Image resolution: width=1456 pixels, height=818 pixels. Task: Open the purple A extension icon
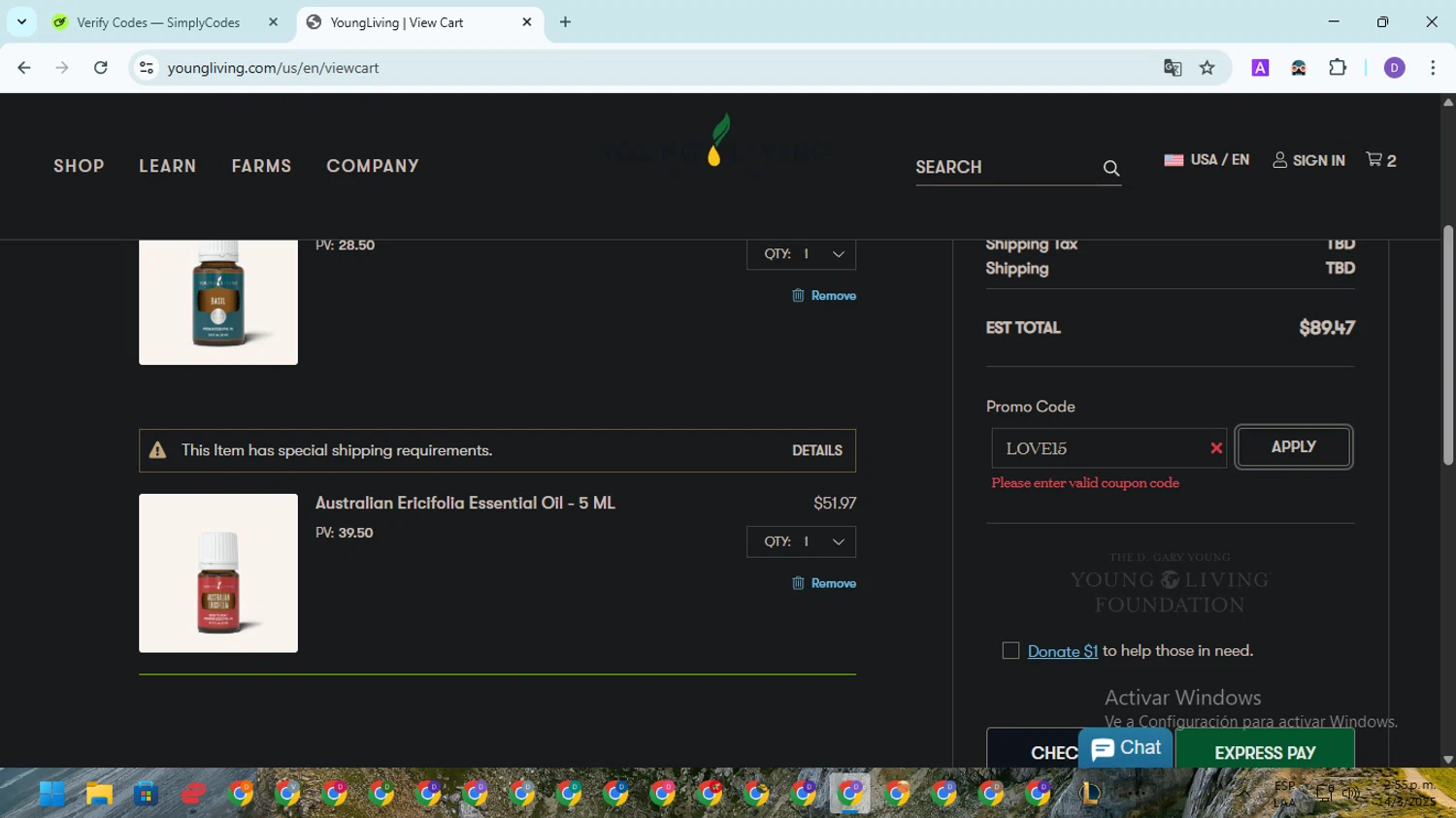pos(1260,68)
